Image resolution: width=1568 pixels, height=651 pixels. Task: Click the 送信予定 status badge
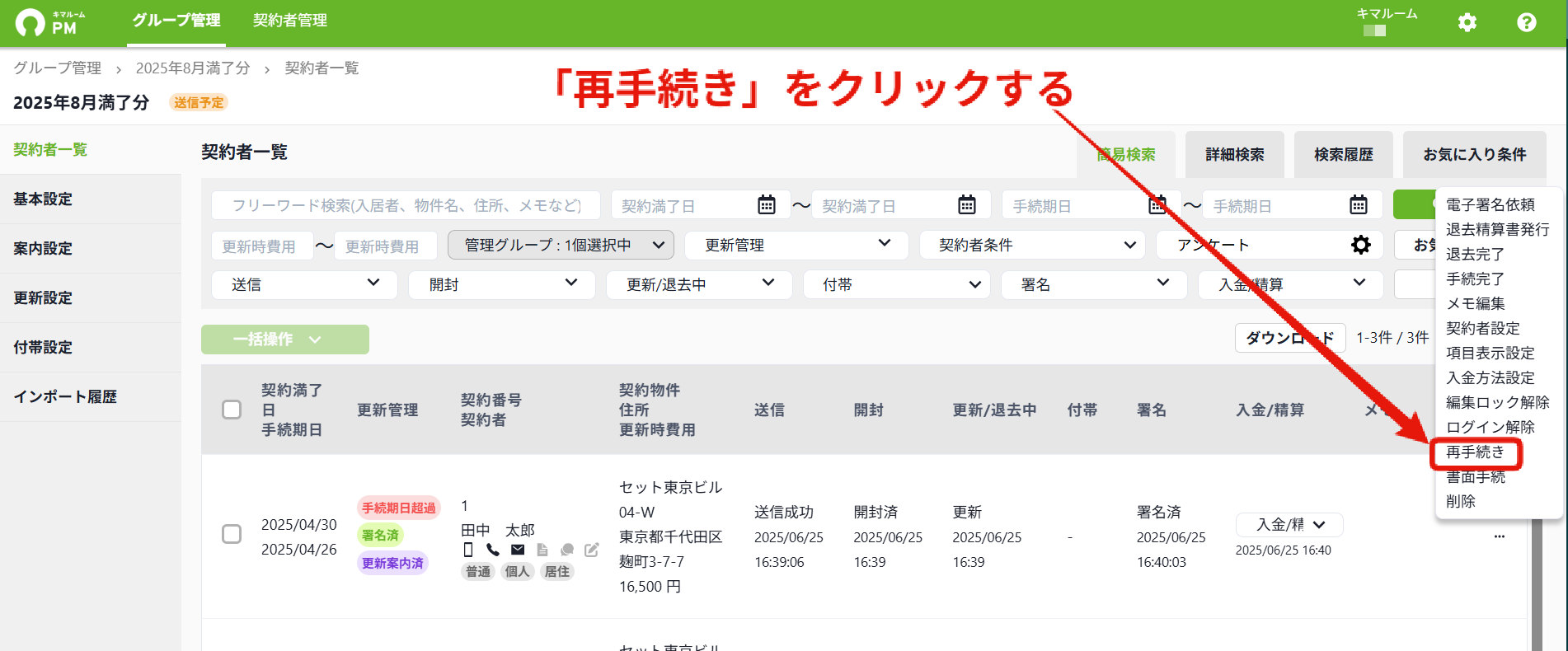click(199, 102)
